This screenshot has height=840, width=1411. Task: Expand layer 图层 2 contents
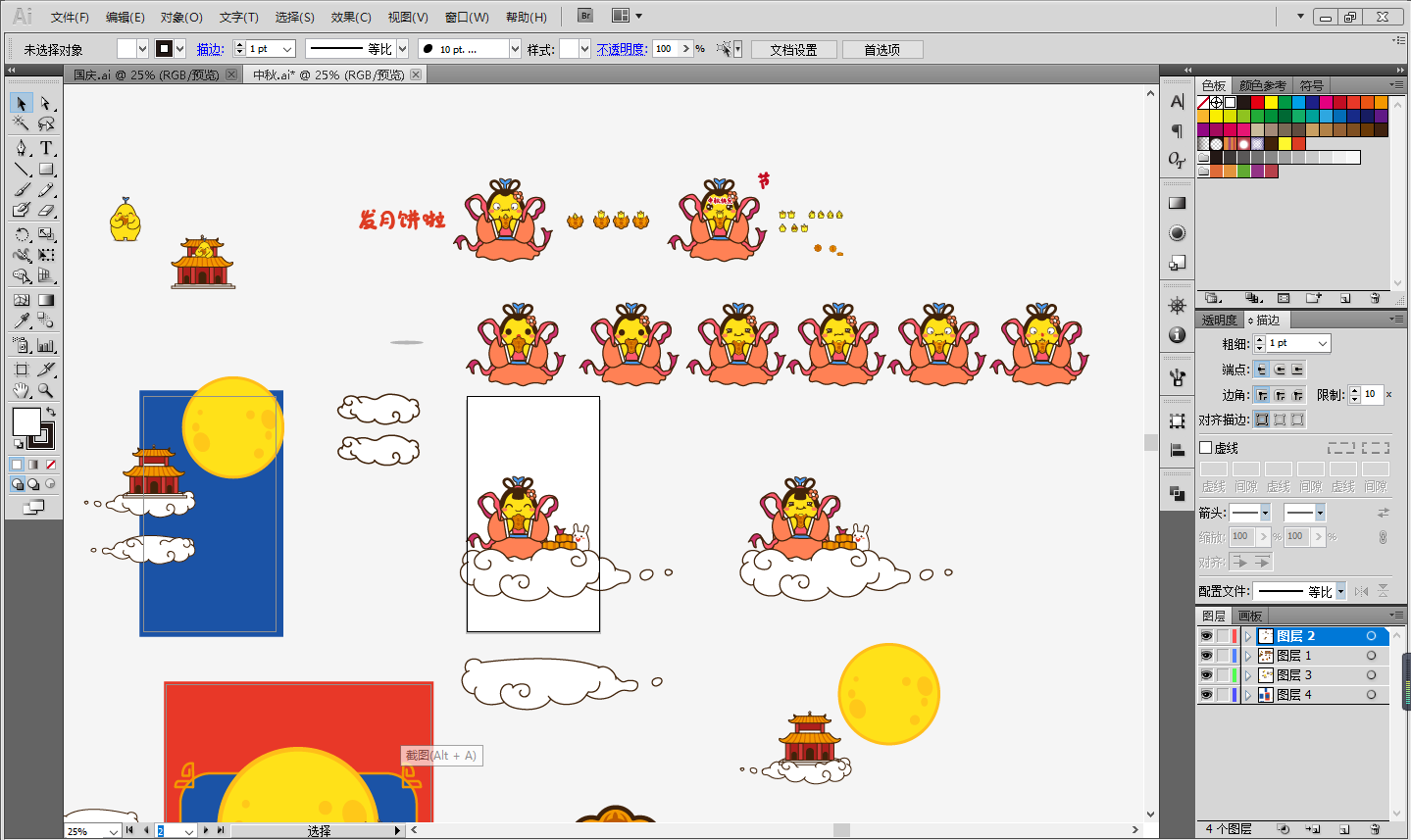[x=1248, y=636]
